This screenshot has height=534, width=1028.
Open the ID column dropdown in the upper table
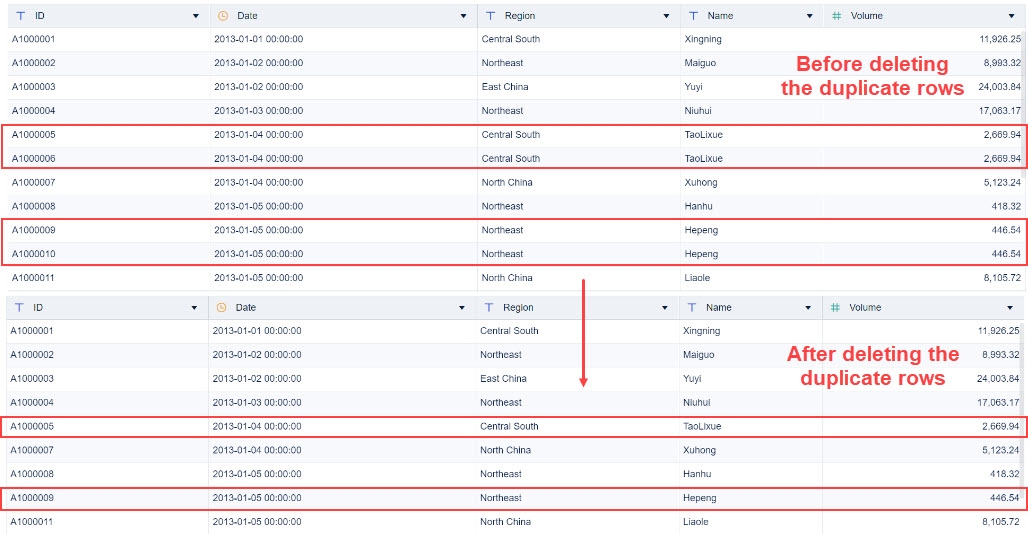196,17
